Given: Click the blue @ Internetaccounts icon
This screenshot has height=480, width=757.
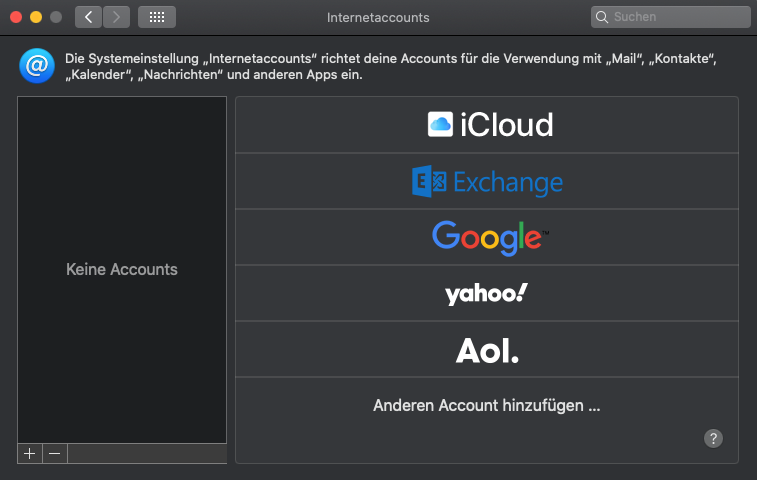Looking at the screenshot, I should tap(36, 66).
